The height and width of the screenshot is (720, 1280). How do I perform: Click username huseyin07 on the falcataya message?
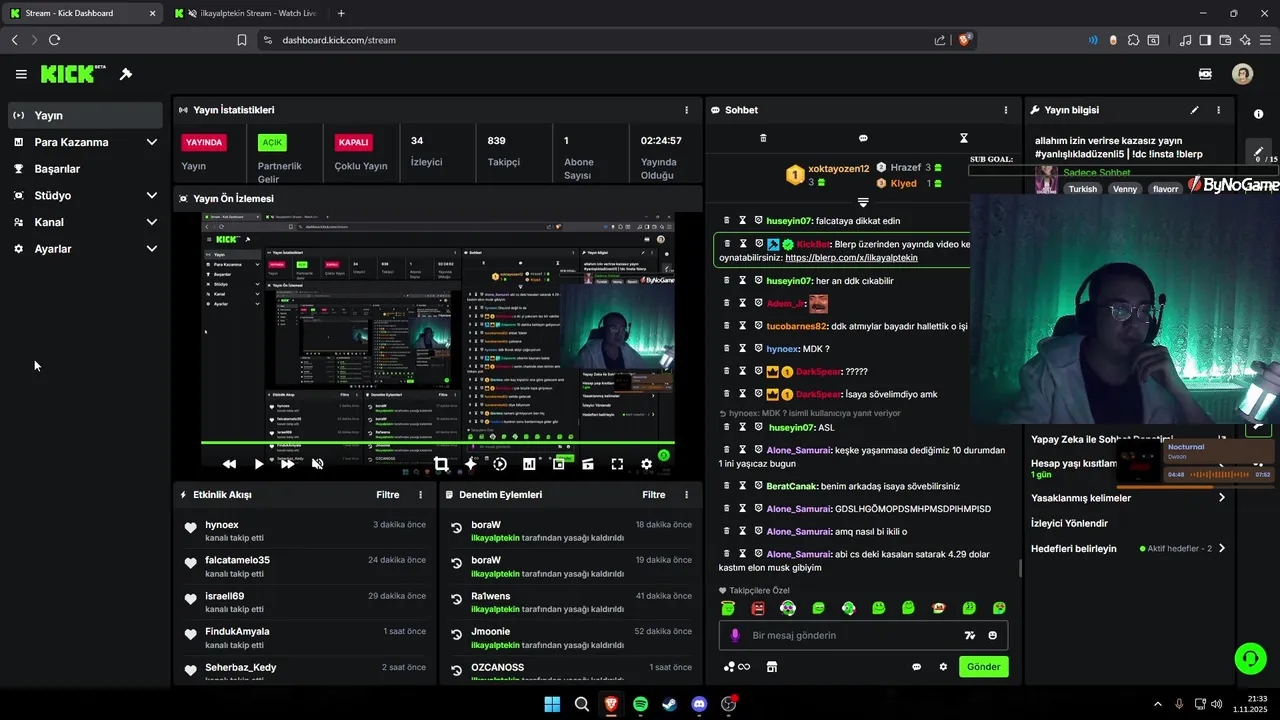(x=789, y=221)
